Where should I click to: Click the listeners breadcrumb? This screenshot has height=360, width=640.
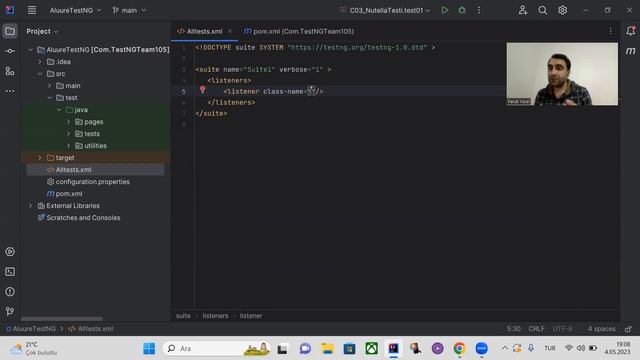tap(215, 316)
